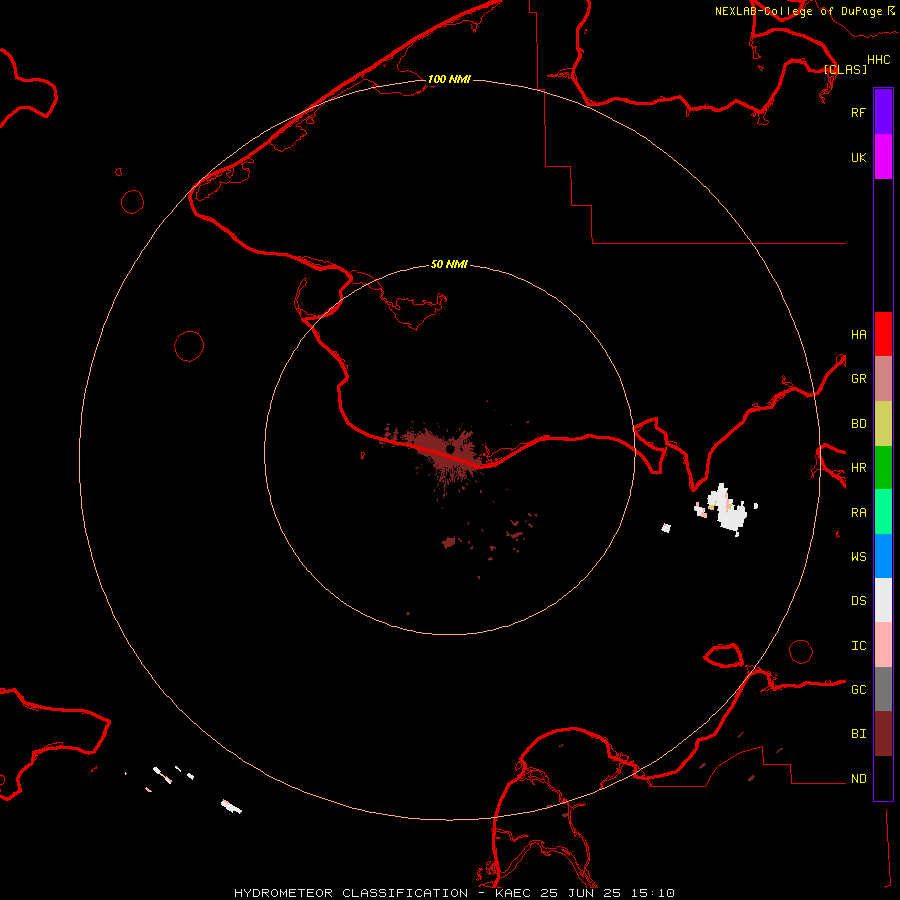
Task: Click the GR legend label
Action: point(858,379)
